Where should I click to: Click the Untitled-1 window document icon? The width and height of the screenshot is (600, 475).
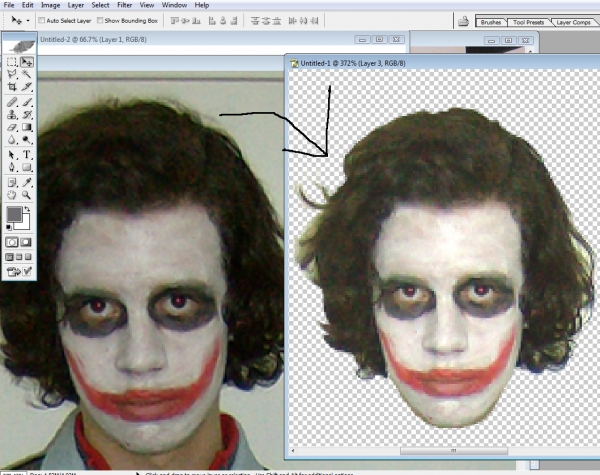(294, 64)
